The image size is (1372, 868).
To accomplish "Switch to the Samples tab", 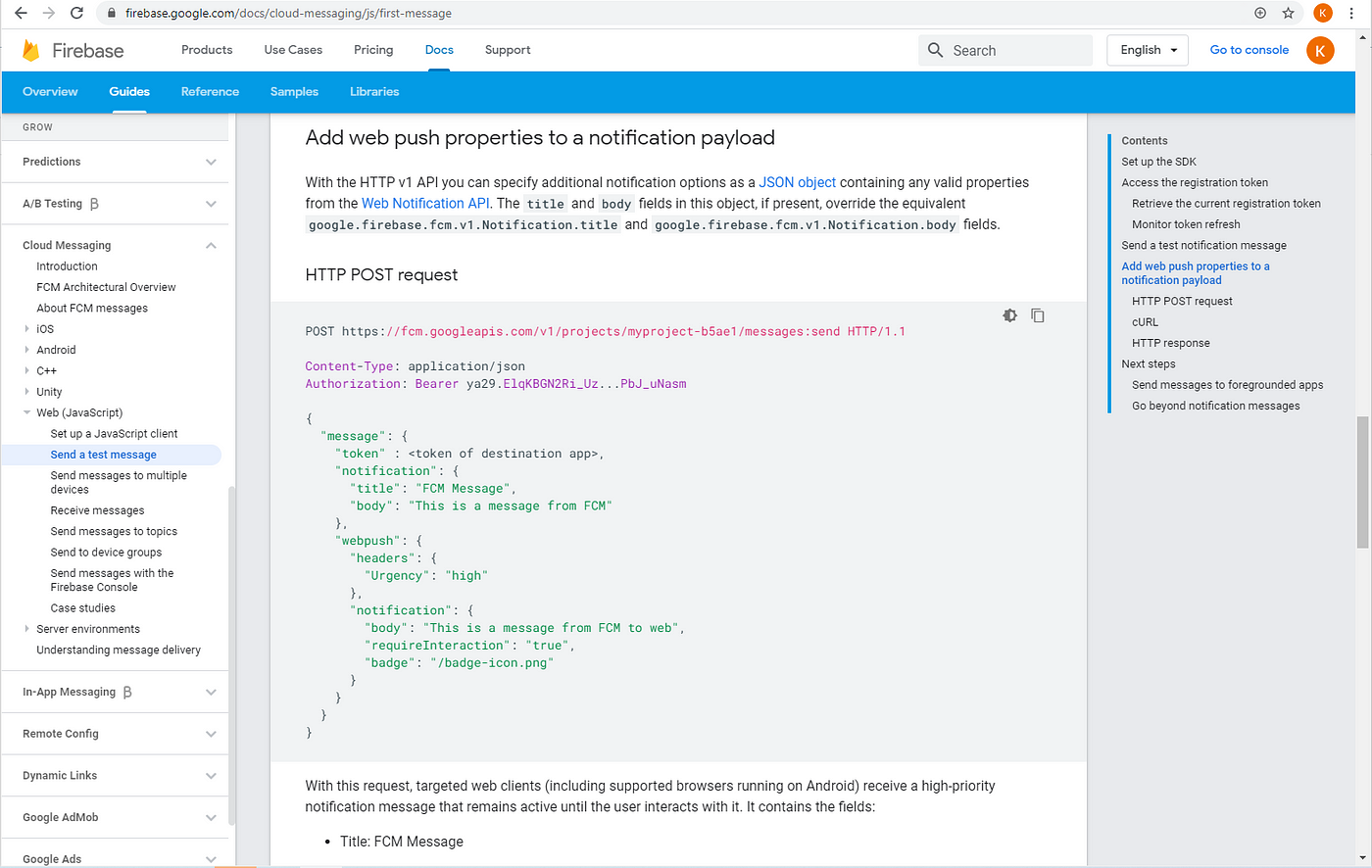I will coord(294,92).
